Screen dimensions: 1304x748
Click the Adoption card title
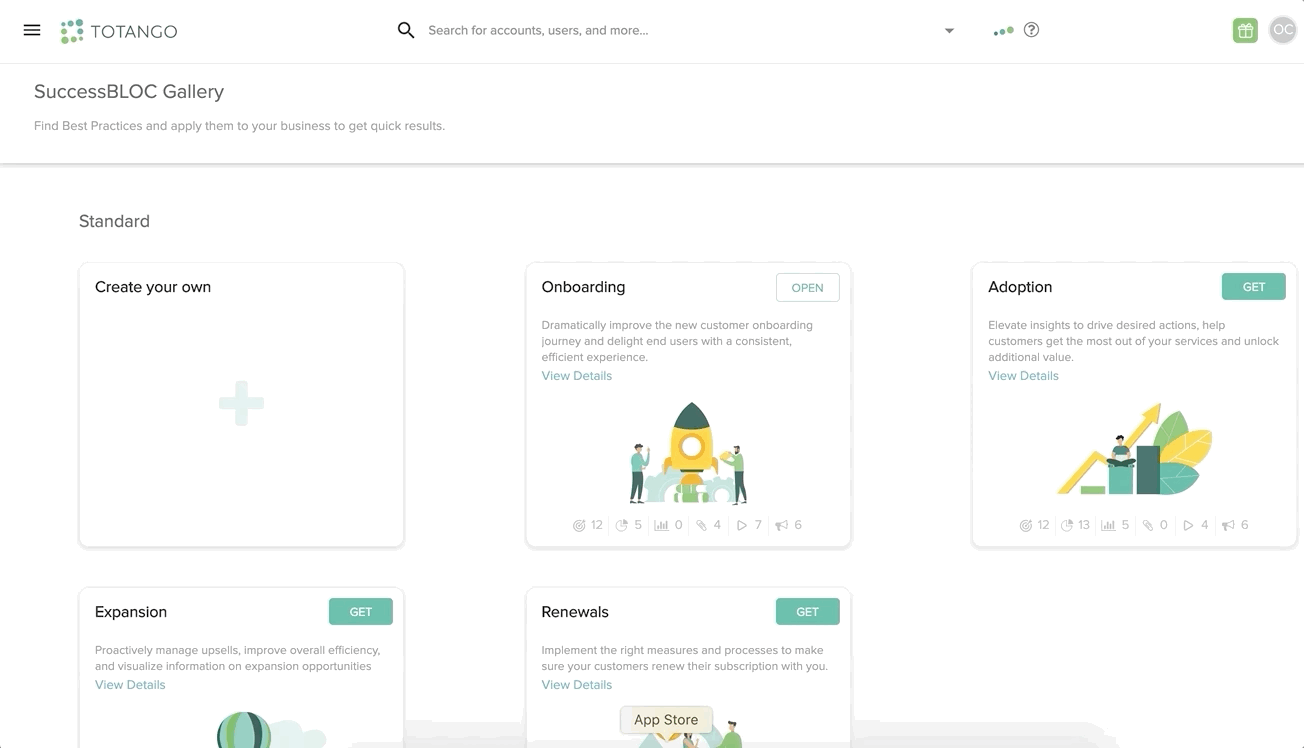pyautogui.click(x=1020, y=287)
